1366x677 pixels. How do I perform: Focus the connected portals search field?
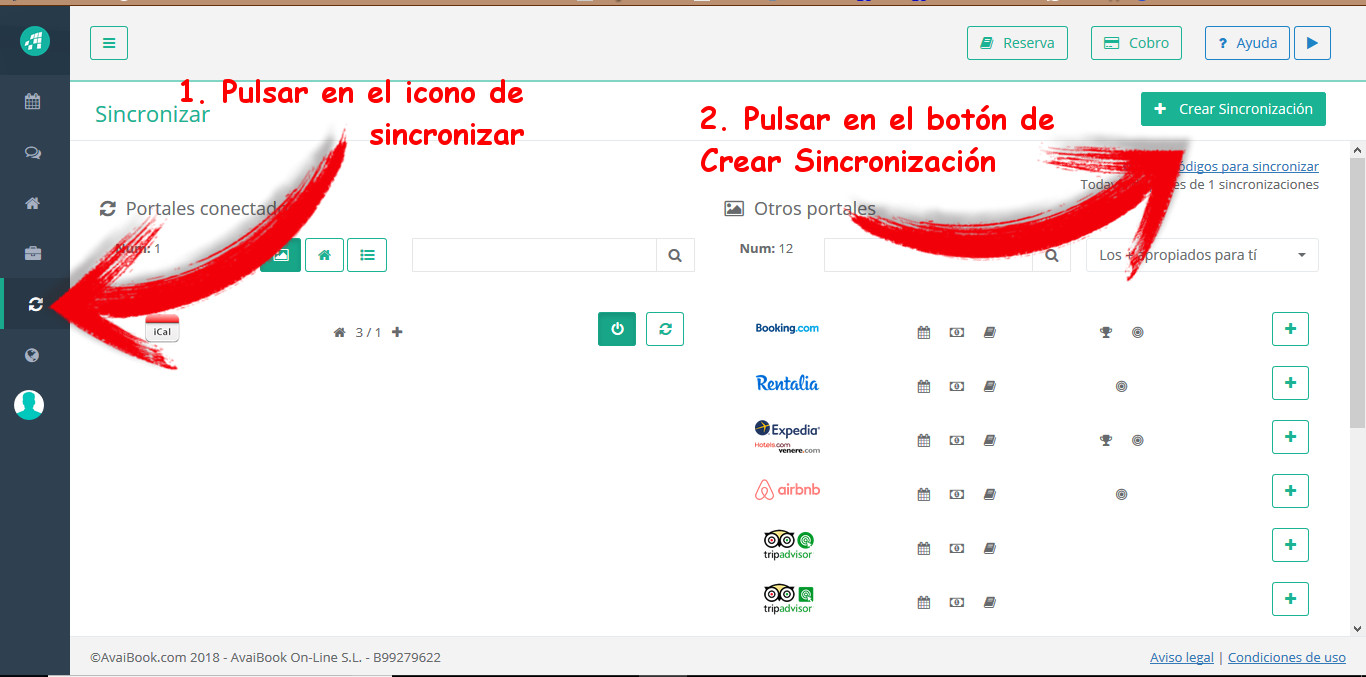[534, 255]
